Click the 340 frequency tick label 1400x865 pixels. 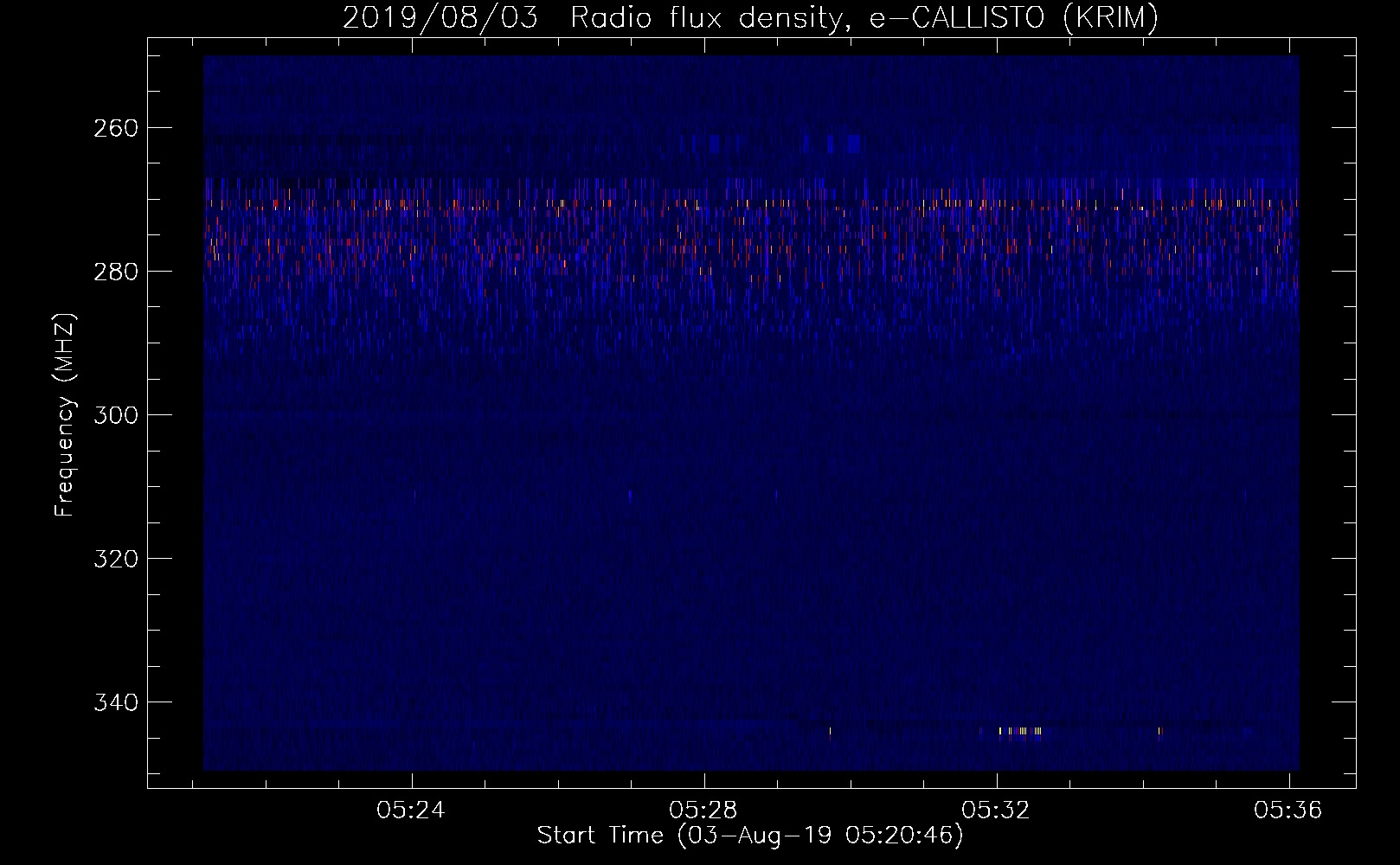[x=115, y=702]
